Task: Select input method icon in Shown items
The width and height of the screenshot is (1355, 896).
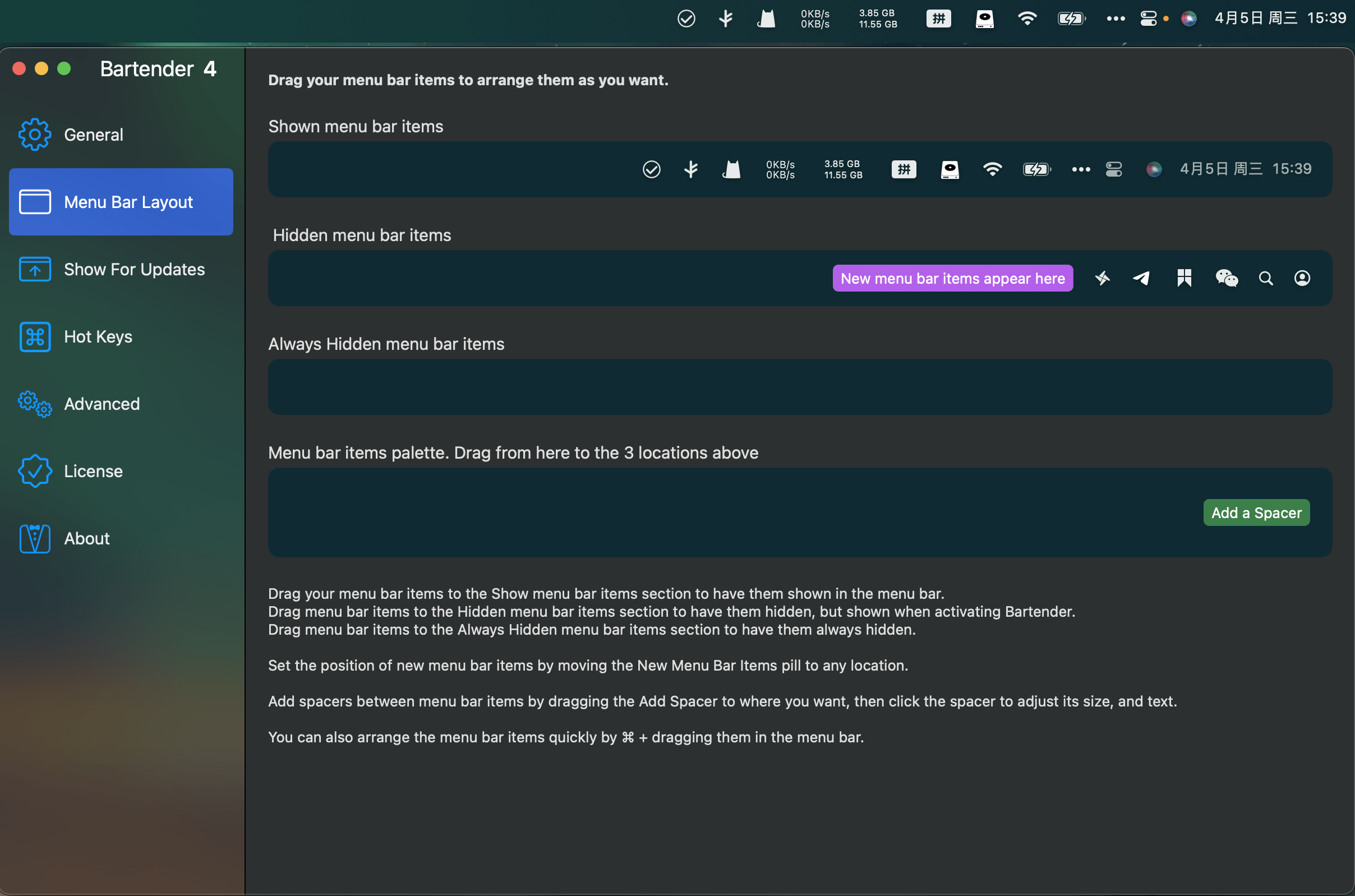Action: pos(904,169)
